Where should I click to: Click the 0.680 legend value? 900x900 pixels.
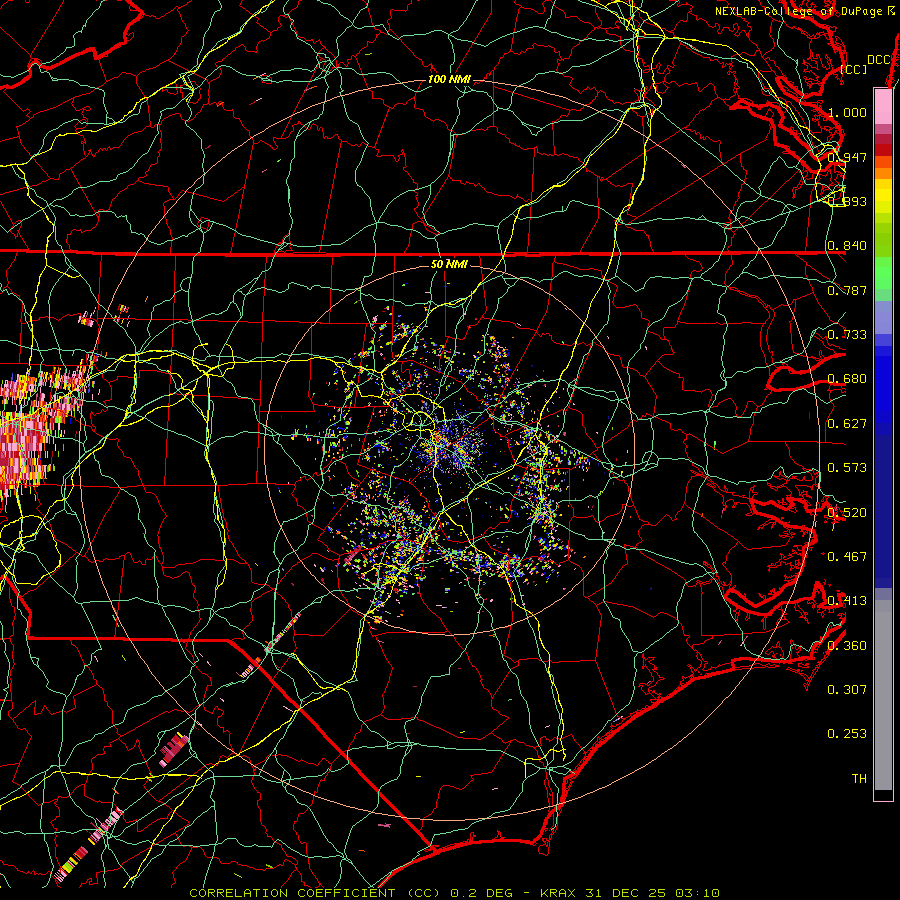click(847, 379)
